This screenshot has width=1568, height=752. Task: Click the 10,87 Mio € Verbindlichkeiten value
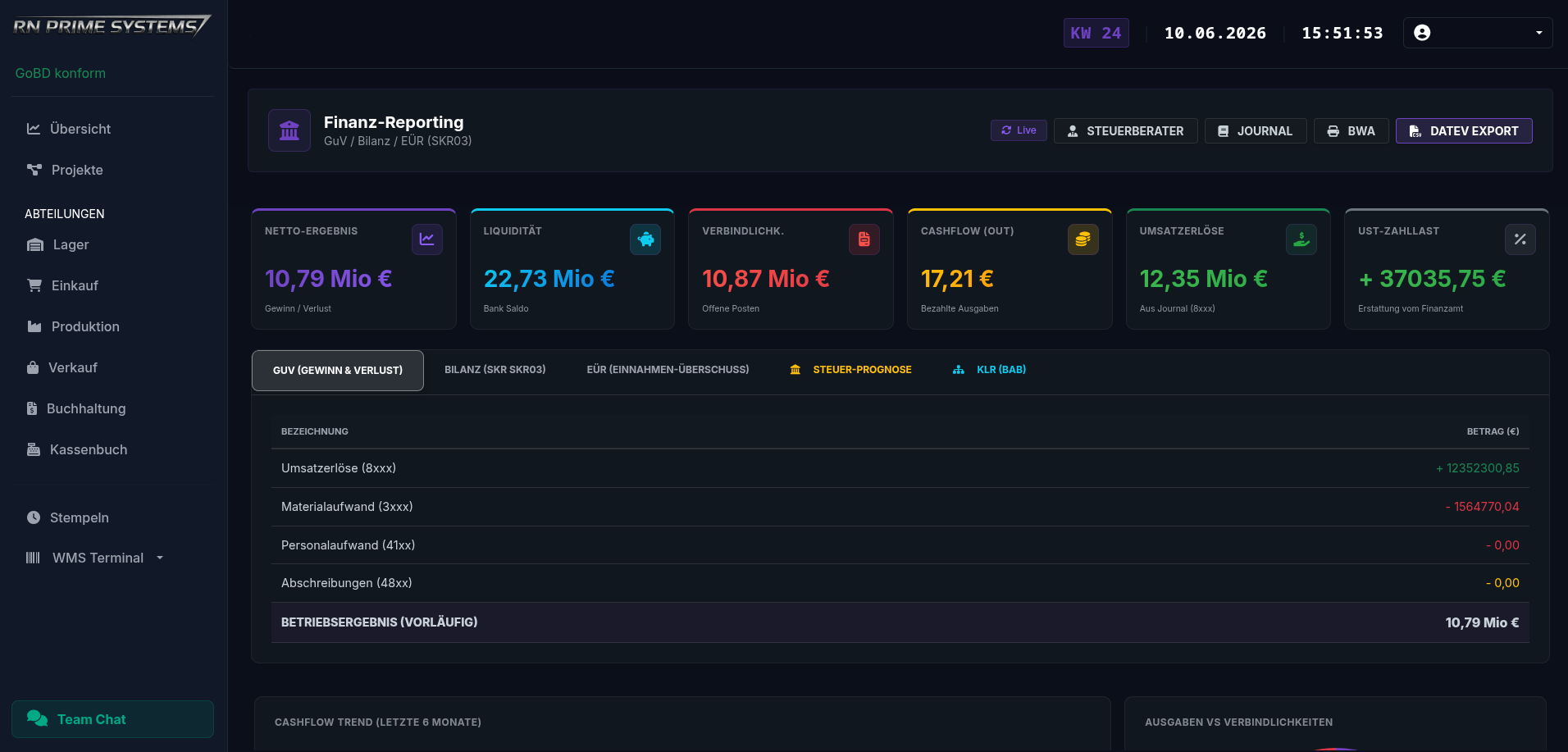(x=766, y=279)
